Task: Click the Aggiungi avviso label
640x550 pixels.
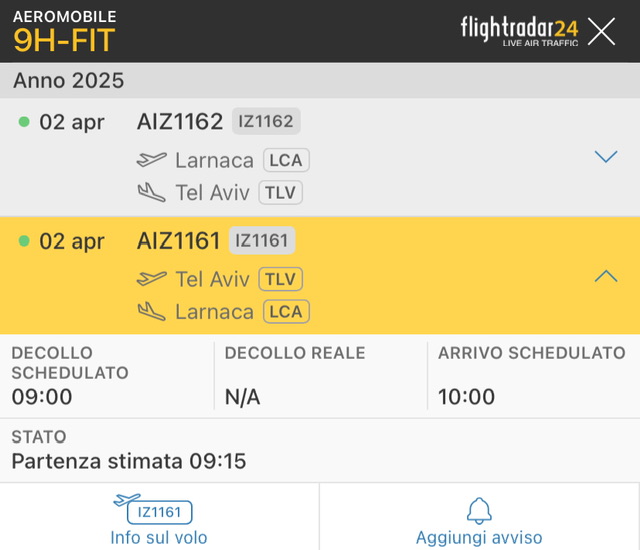Action: click(x=479, y=537)
